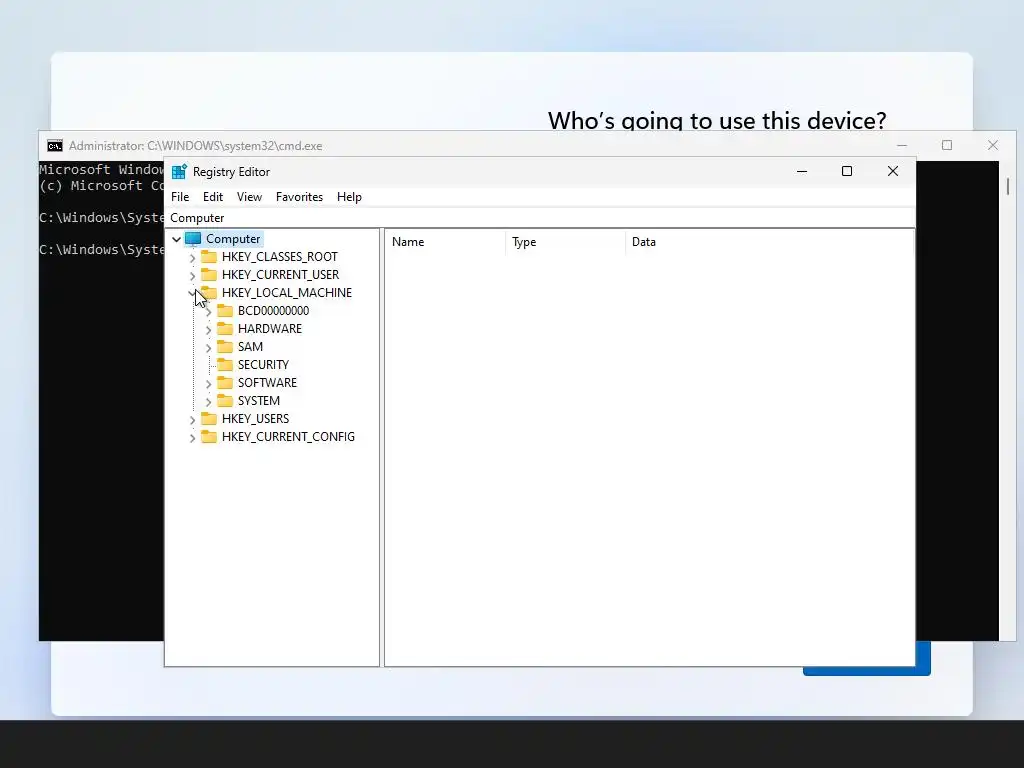The height and width of the screenshot is (768, 1024).
Task: Click the SOFTWARE folder icon
Action: pyautogui.click(x=225, y=382)
